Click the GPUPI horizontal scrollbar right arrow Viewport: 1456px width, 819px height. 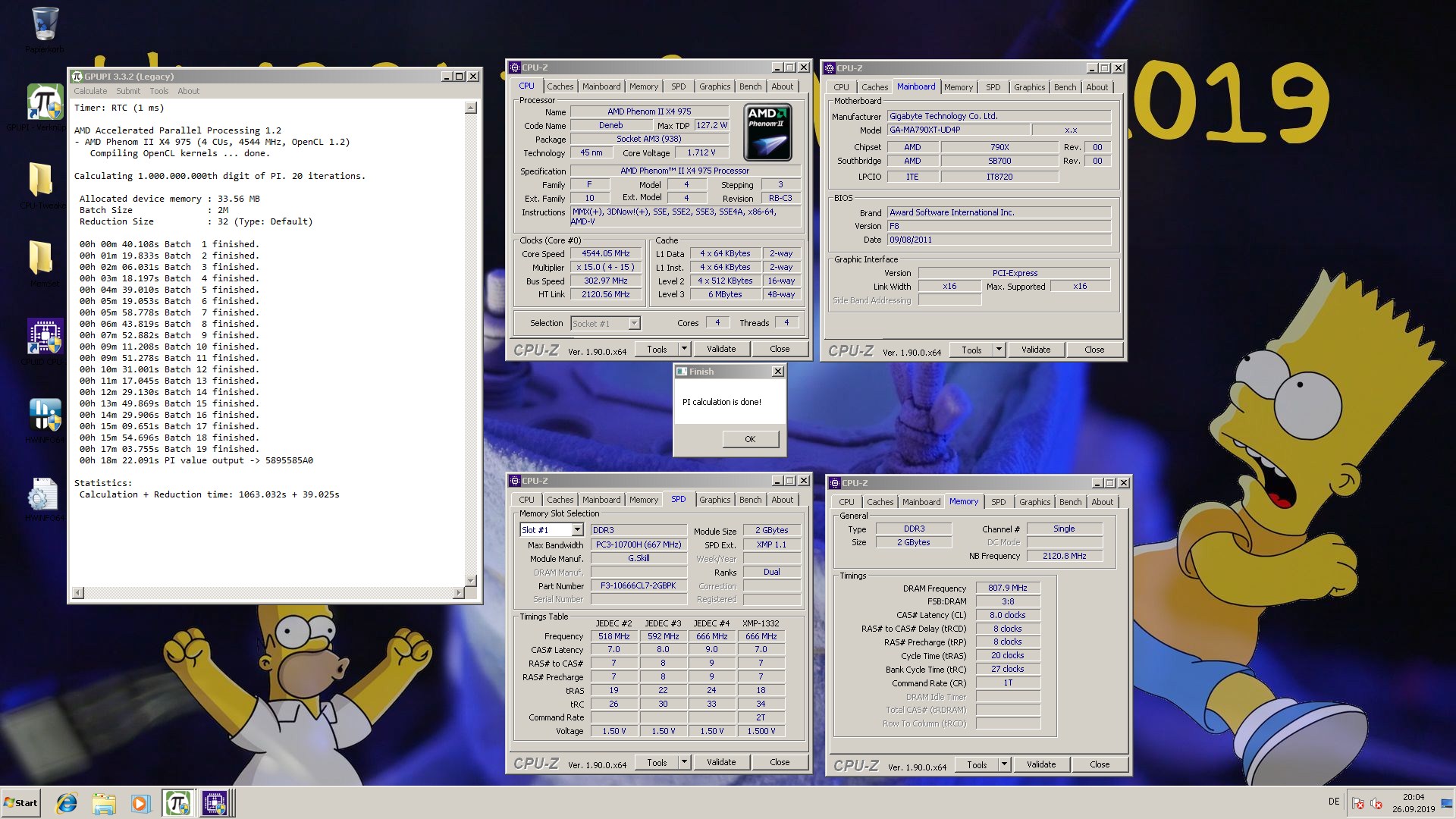pyautogui.click(x=458, y=592)
